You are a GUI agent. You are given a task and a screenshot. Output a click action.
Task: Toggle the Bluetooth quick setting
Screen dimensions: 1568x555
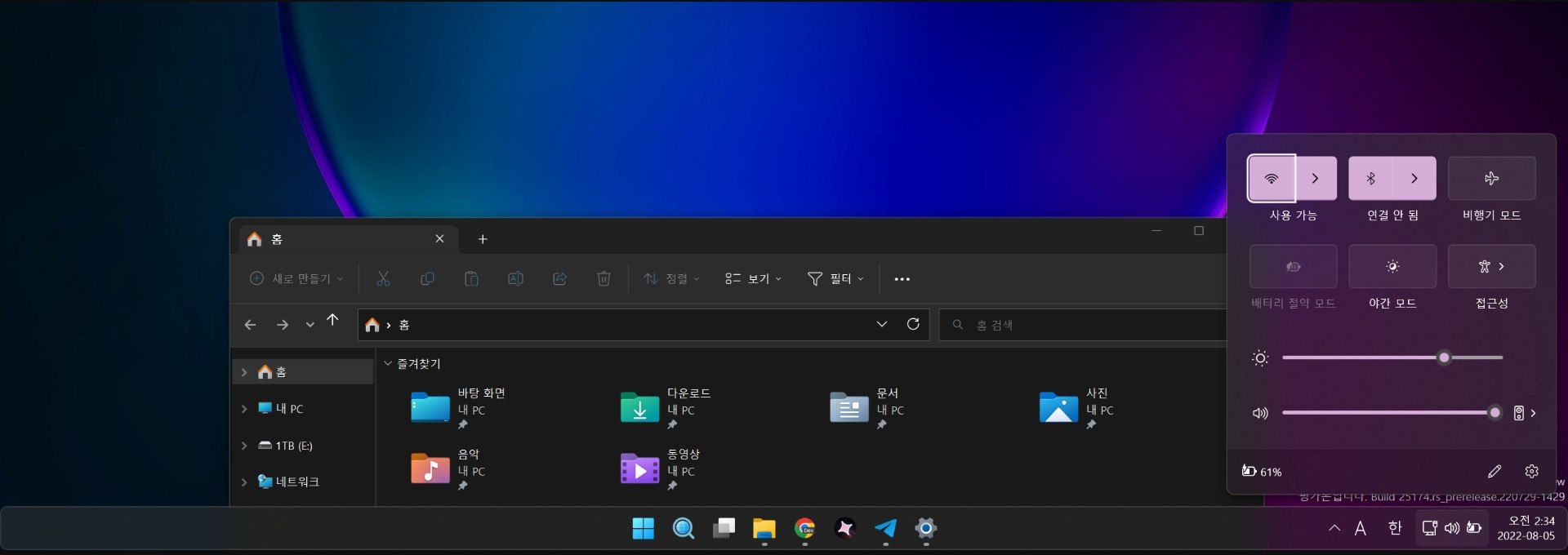pyautogui.click(x=1371, y=179)
